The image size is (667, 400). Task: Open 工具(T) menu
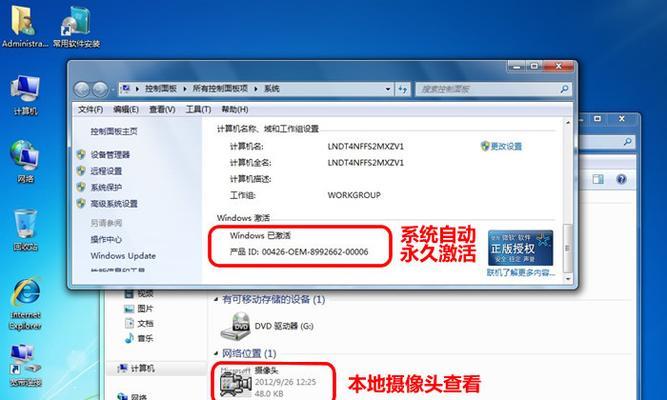click(x=198, y=109)
